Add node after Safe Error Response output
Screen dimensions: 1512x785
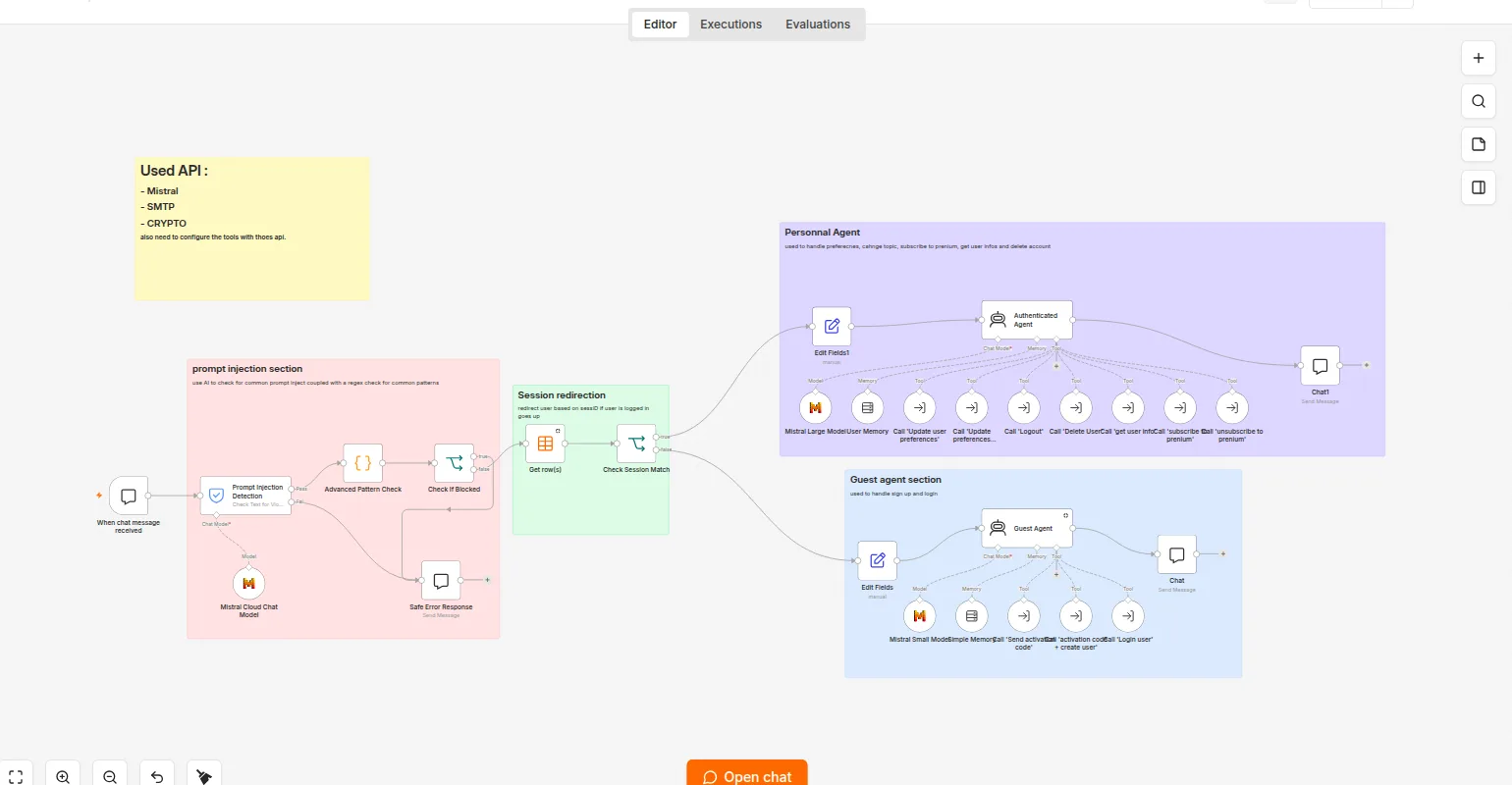click(x=487, y=580)
